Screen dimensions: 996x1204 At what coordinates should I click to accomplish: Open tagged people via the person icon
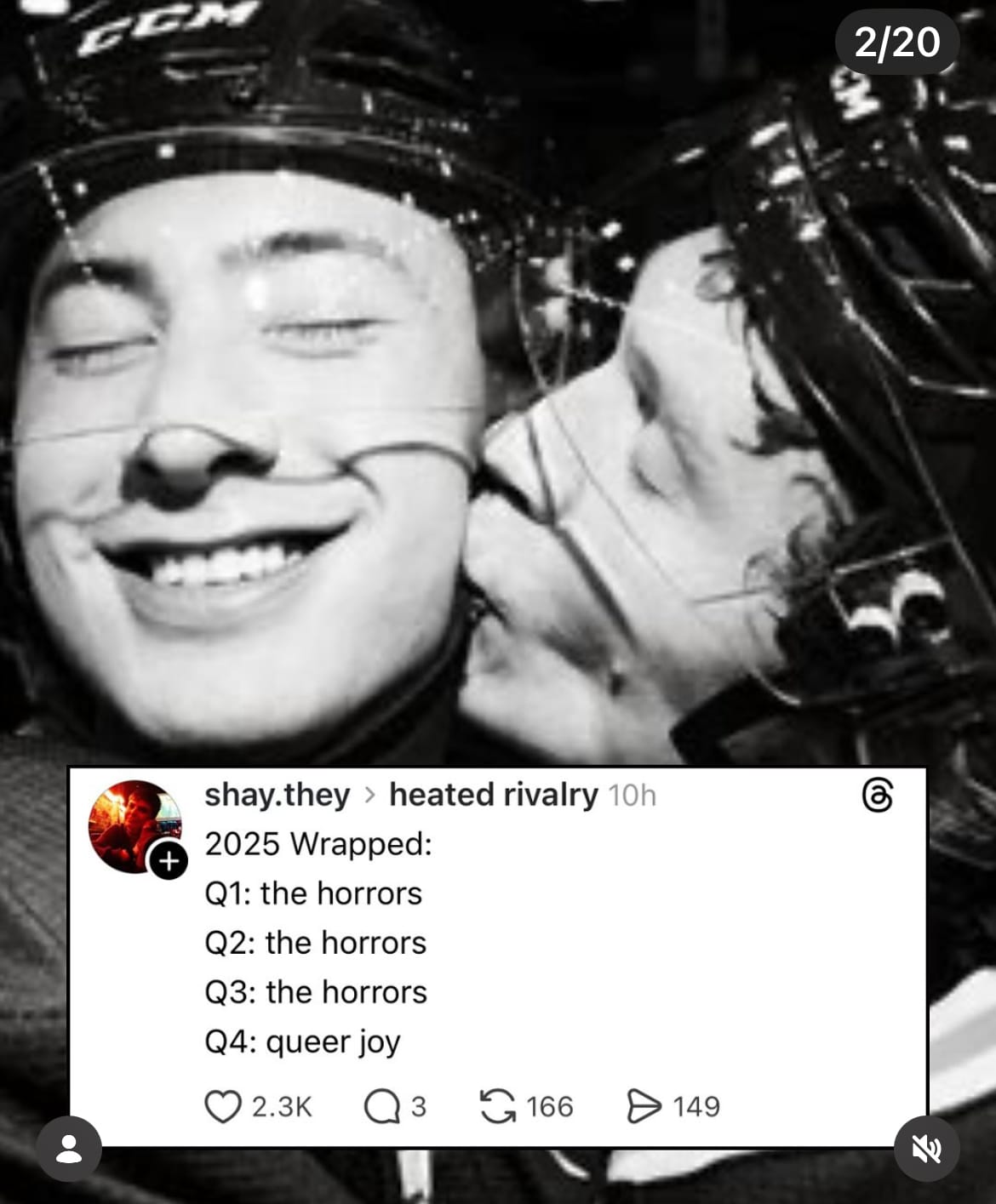(x=69, y=1150)
